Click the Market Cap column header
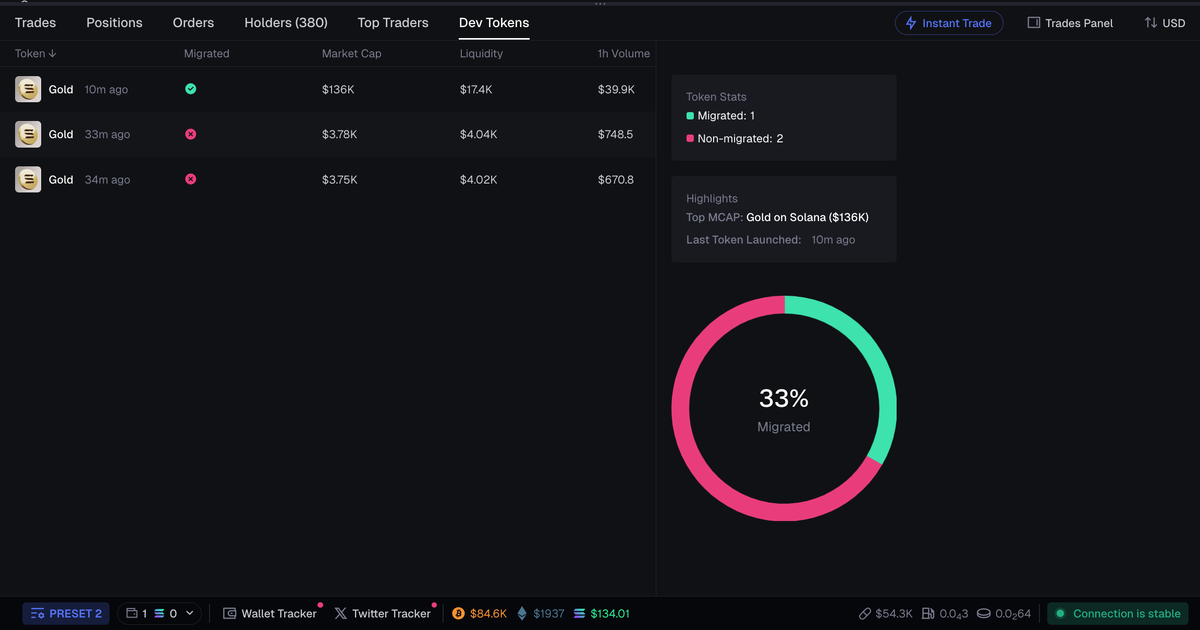This screenshot has width=1200, height=630. pos(351,53)
